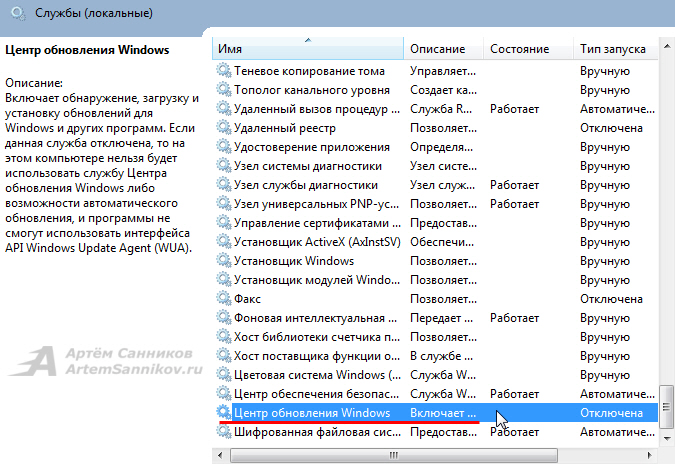Select Узел универсальных PNP service name
675x464 pixels.
(x=316, y=204)
